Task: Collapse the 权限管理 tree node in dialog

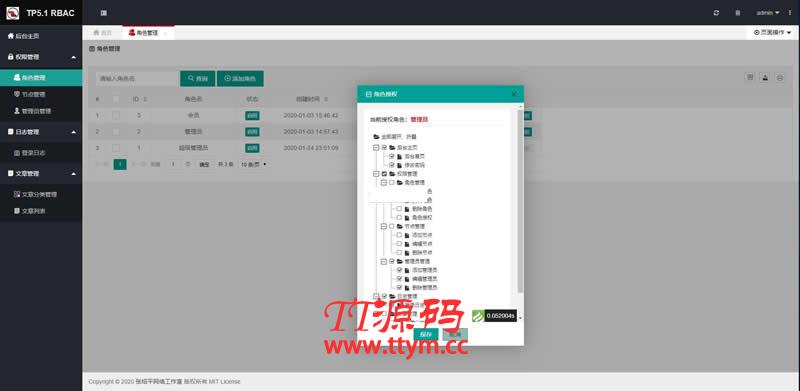Action: click(x=376, y=174)
